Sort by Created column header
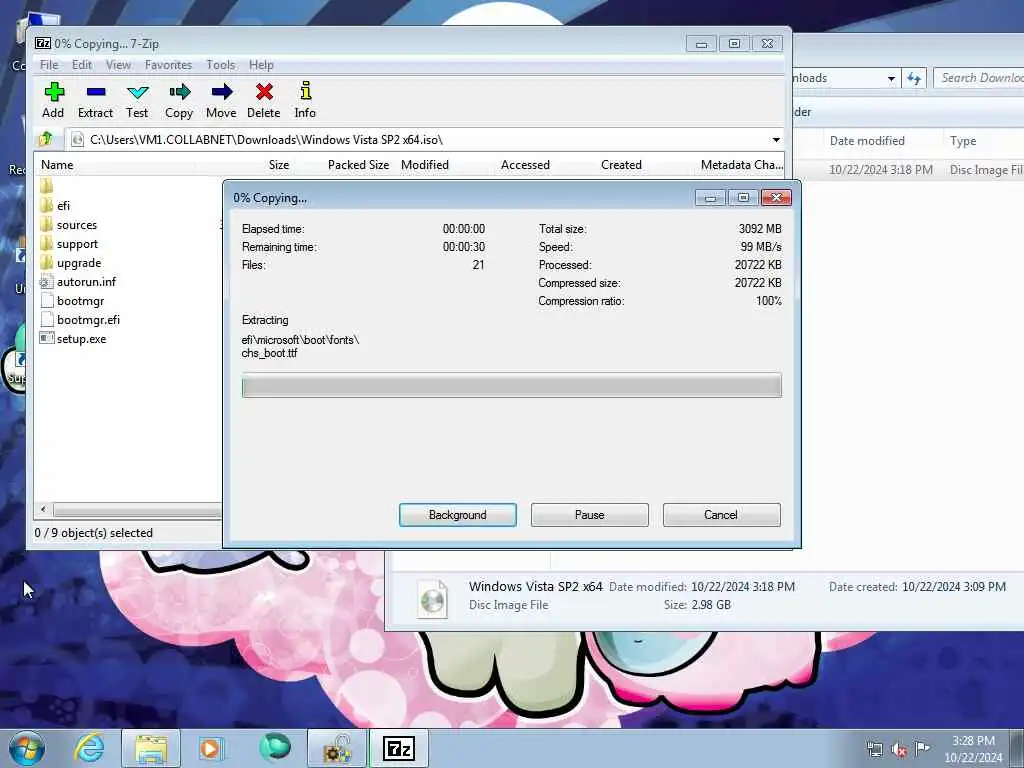 click(x=621, y=165)
